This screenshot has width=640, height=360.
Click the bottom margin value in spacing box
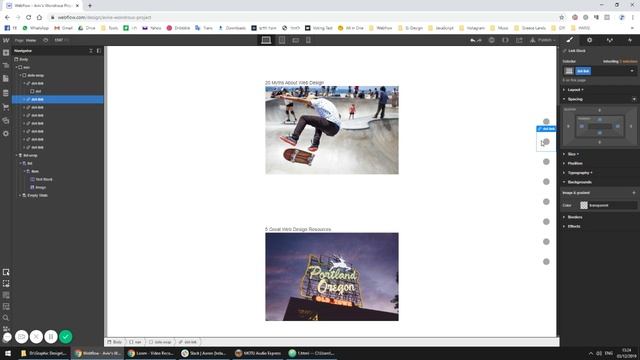point(600,142)
